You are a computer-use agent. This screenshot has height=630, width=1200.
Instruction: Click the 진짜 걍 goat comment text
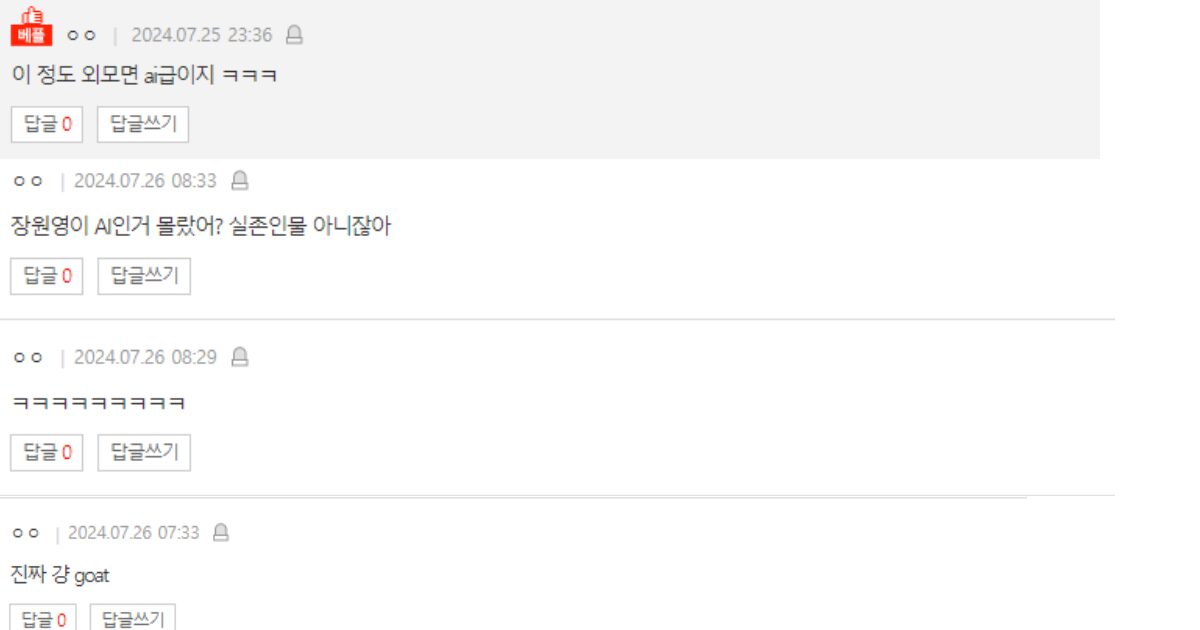pyautogui.click(x=60, y=575)
